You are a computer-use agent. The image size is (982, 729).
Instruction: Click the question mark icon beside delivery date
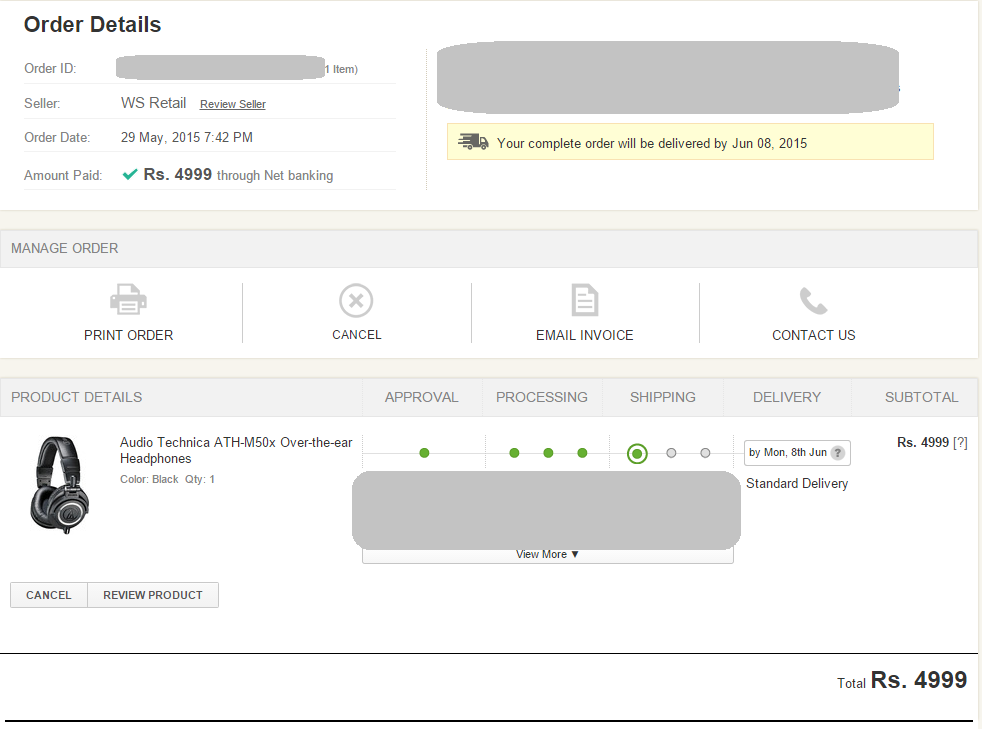[837, 453]
